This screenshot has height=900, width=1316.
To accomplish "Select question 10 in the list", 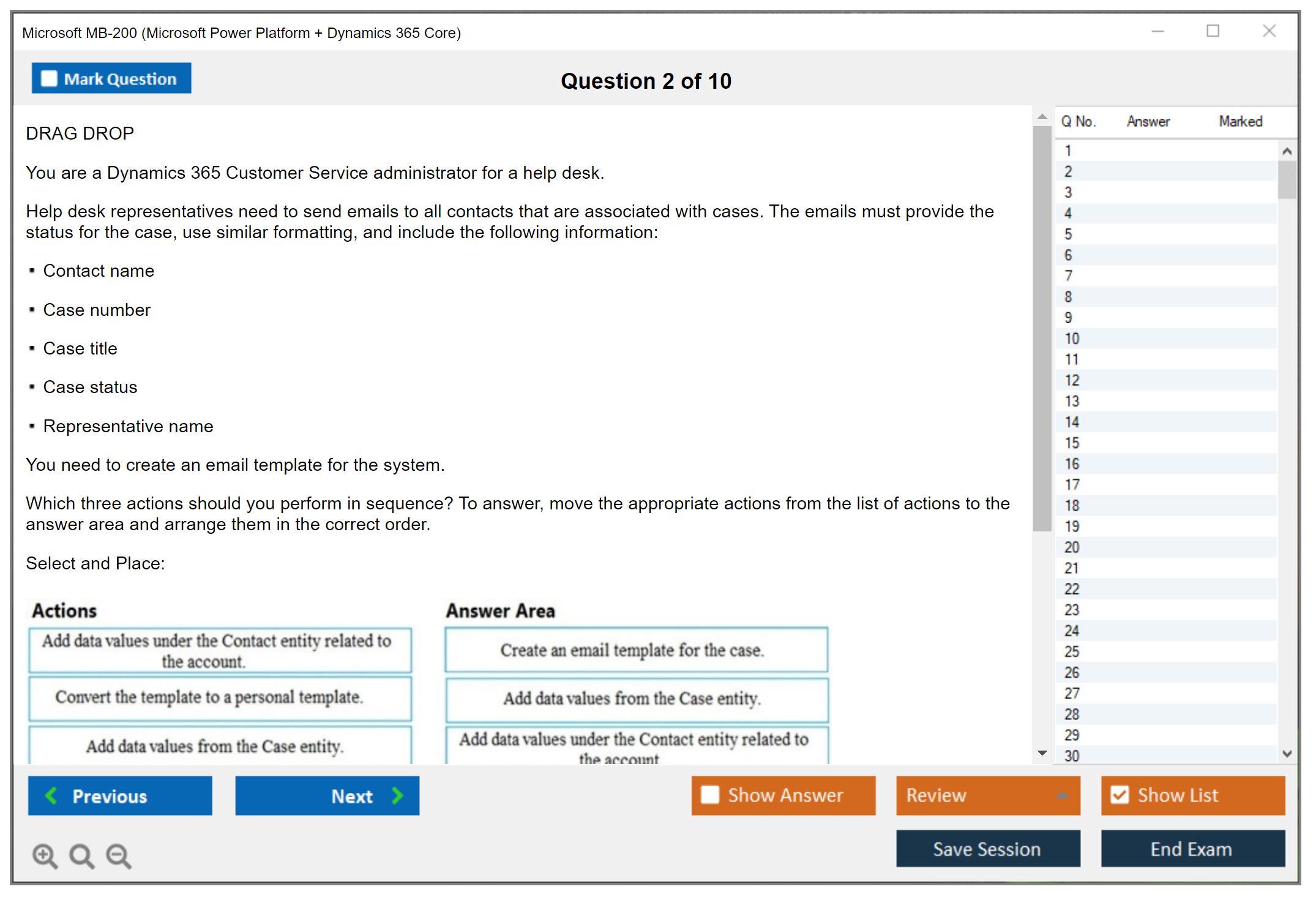I will pyautogui.click(x=1072, y=339).
